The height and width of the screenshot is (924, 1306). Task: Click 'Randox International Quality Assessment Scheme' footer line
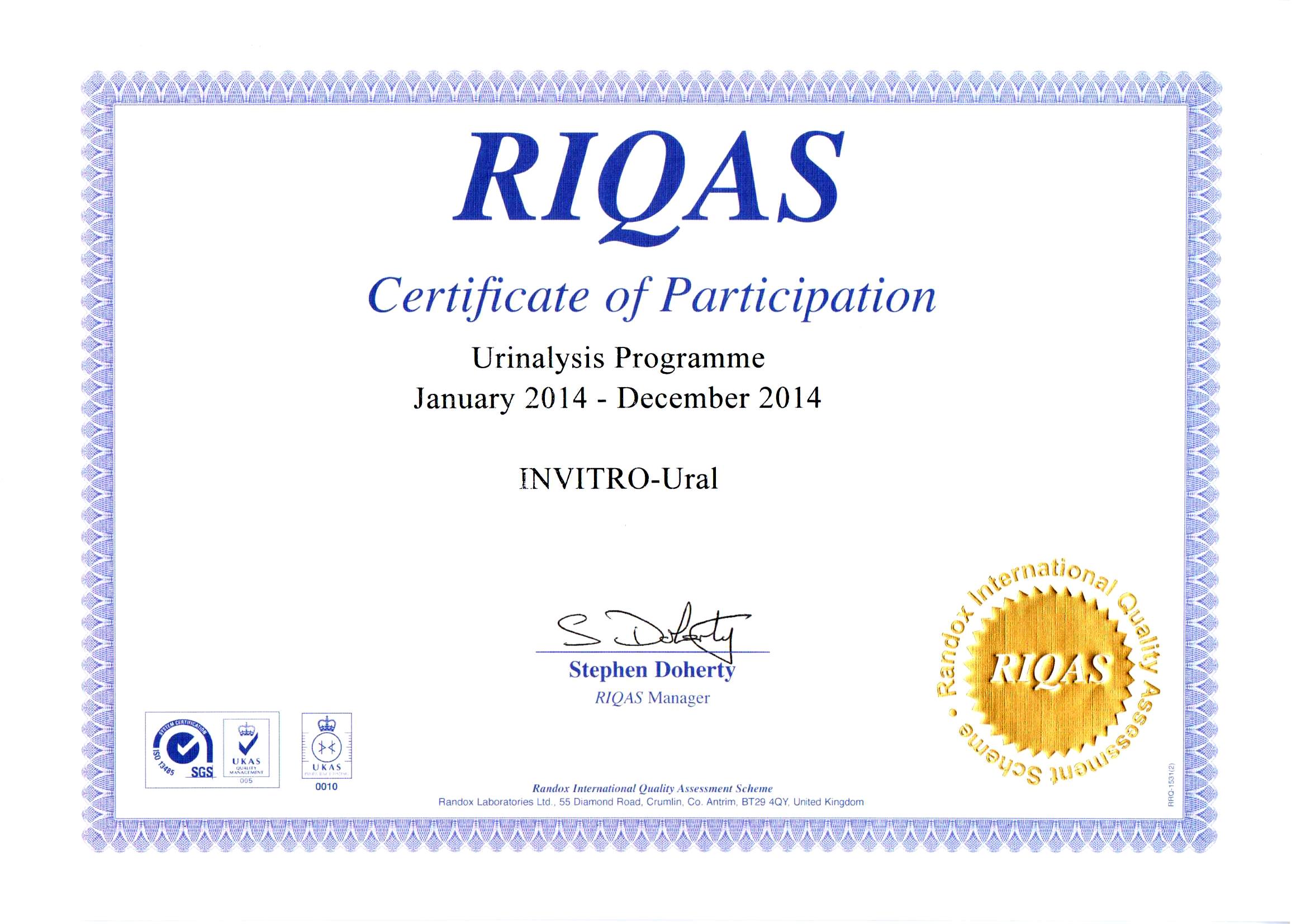tap(653, 789)
